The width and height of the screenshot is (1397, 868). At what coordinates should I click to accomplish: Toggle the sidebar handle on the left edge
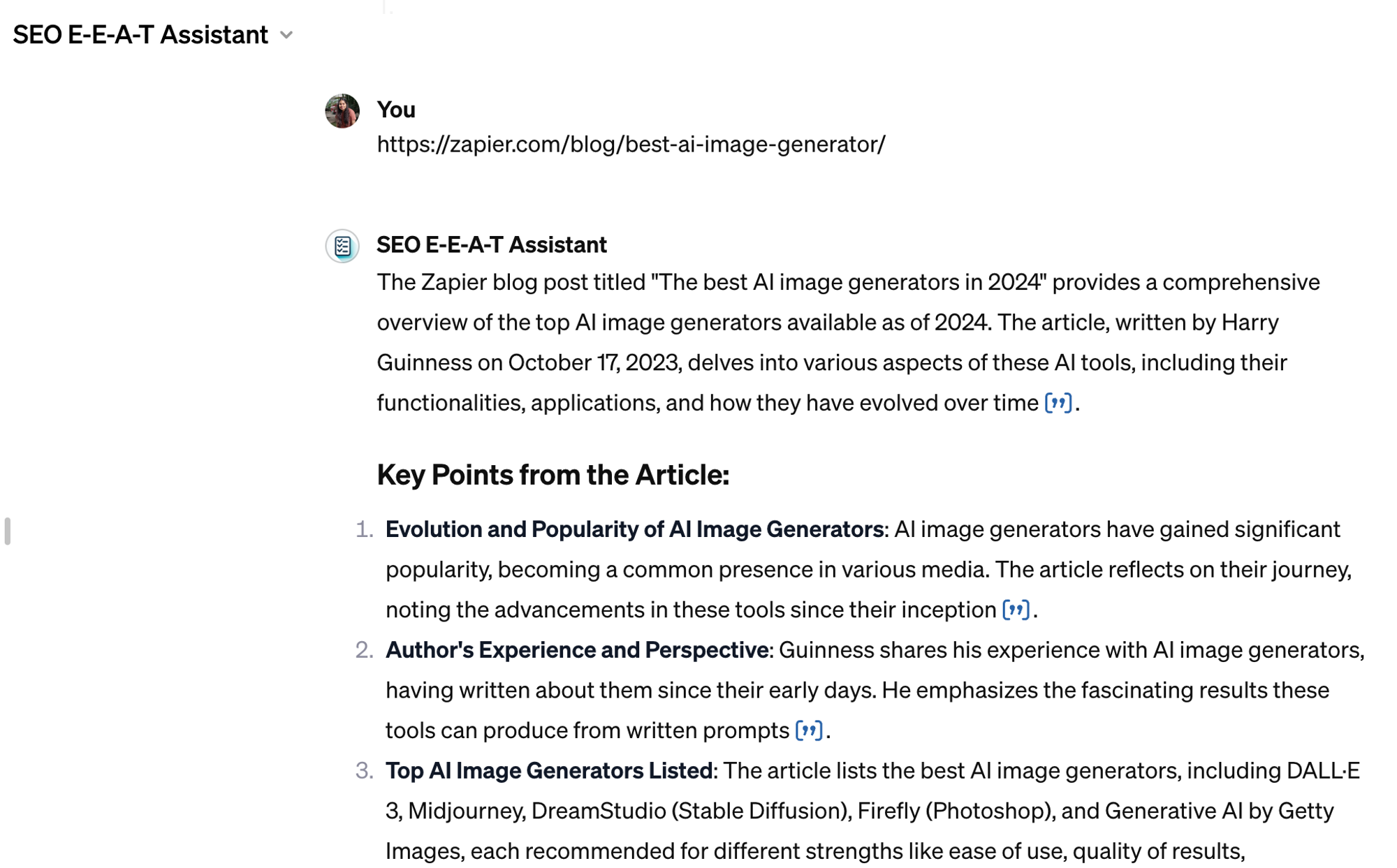[7, 531]
